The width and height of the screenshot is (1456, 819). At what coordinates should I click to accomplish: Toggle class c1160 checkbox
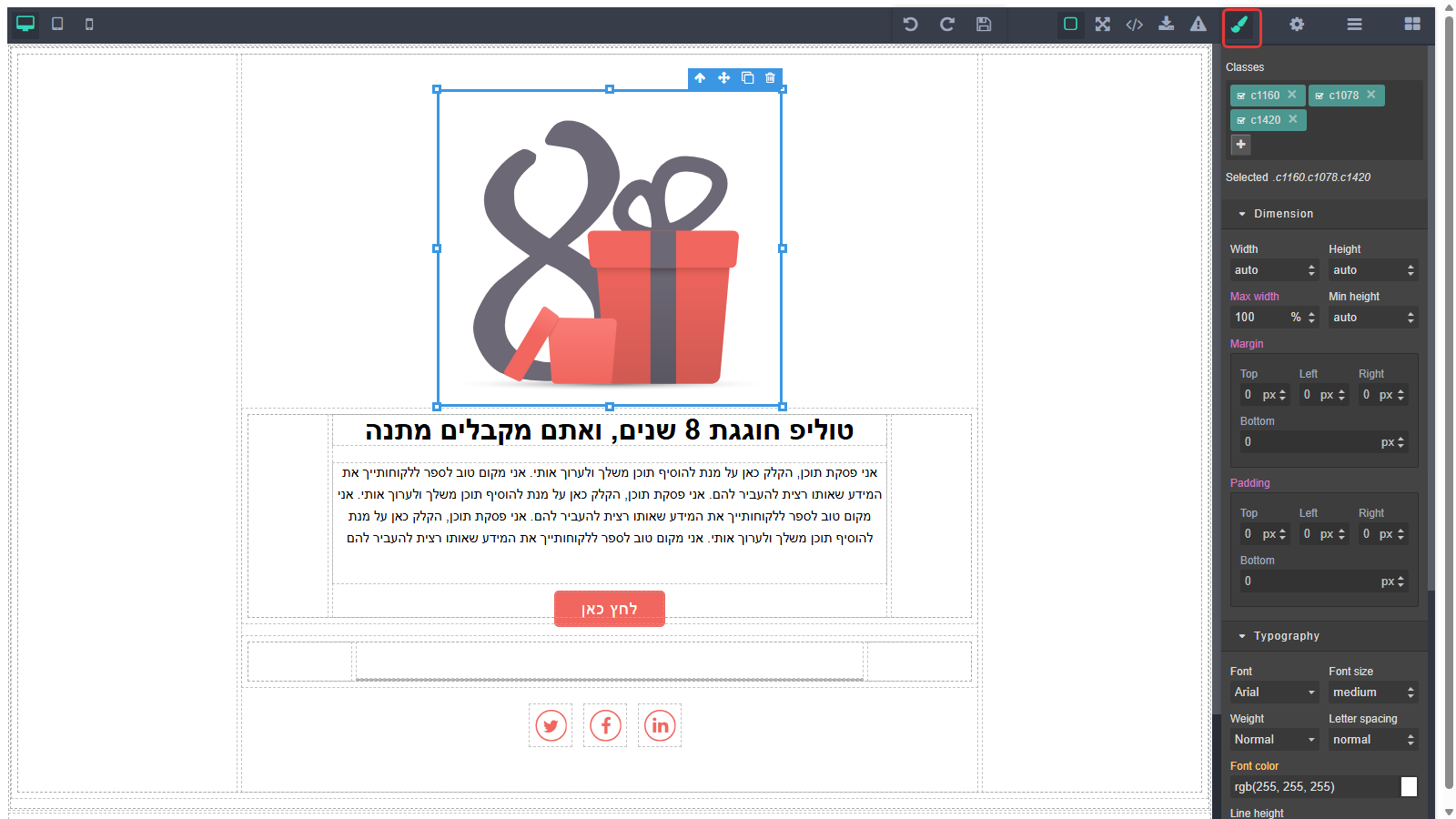tap(1240, 96)
